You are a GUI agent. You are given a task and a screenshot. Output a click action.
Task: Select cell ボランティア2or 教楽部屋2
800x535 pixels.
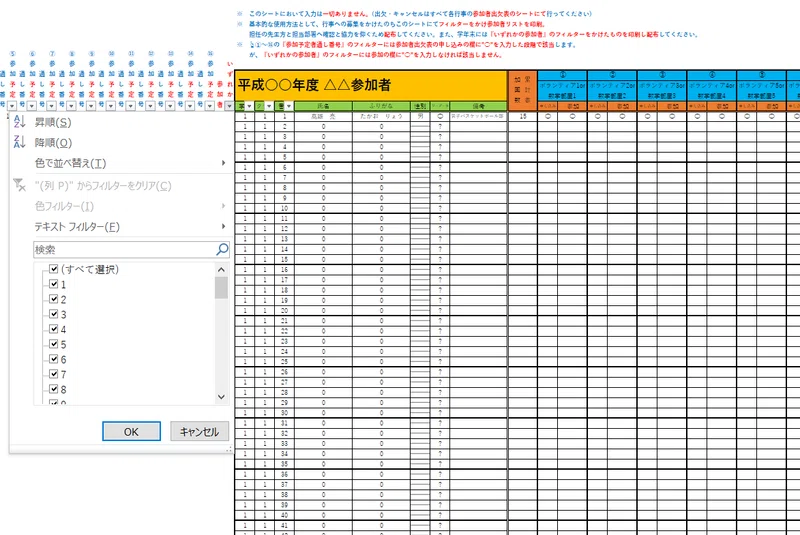tap(612, 91)
